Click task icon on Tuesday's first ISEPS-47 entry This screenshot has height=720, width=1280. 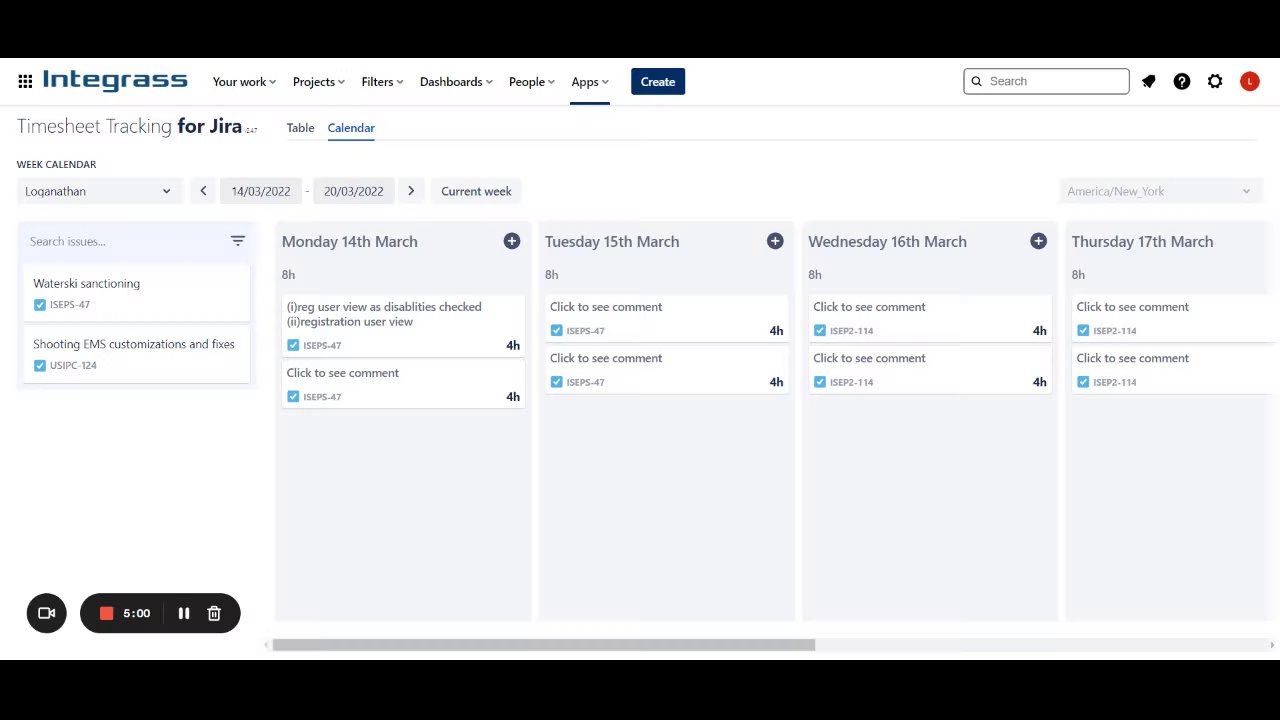coord(556,331)
